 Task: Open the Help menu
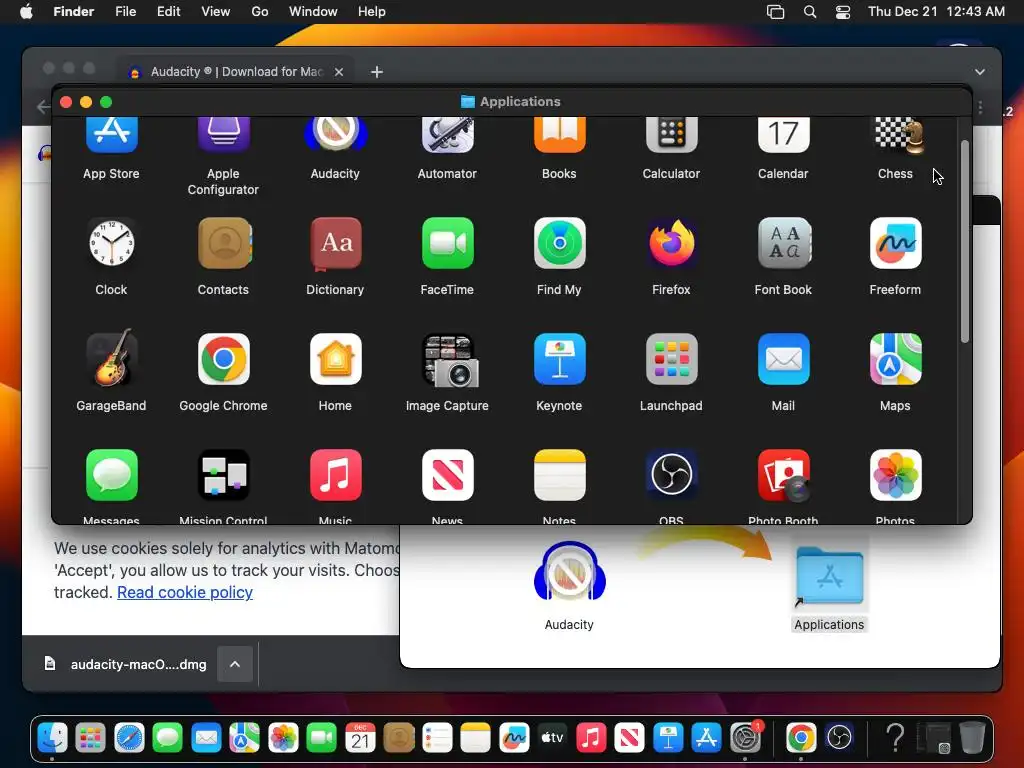coord(372,11)
